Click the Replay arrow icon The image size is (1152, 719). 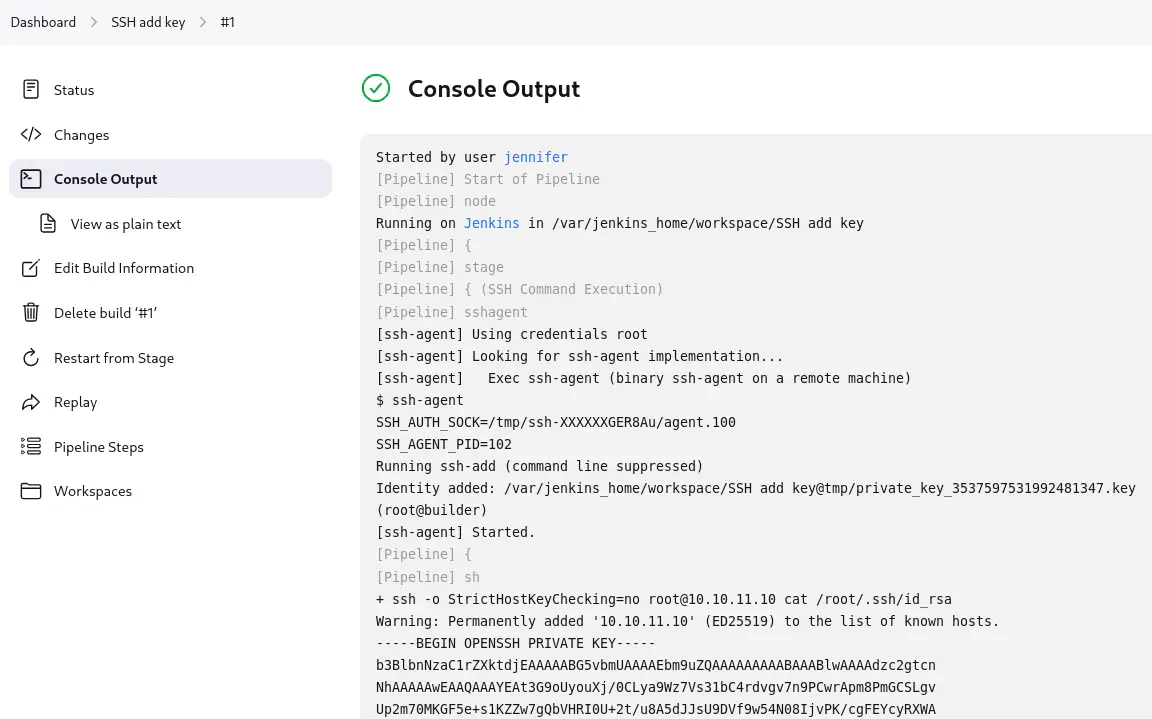click(x=31, y=402)
